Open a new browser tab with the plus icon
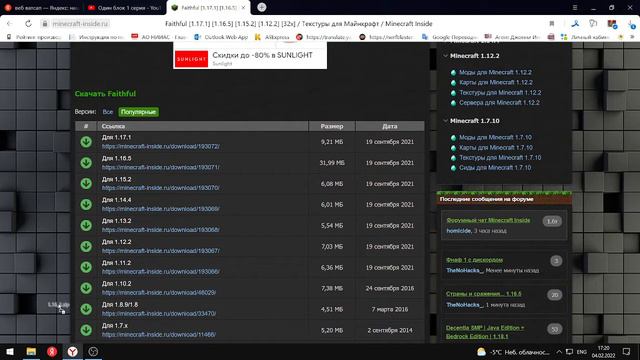 pyautogui.click(x=262, y=7)
